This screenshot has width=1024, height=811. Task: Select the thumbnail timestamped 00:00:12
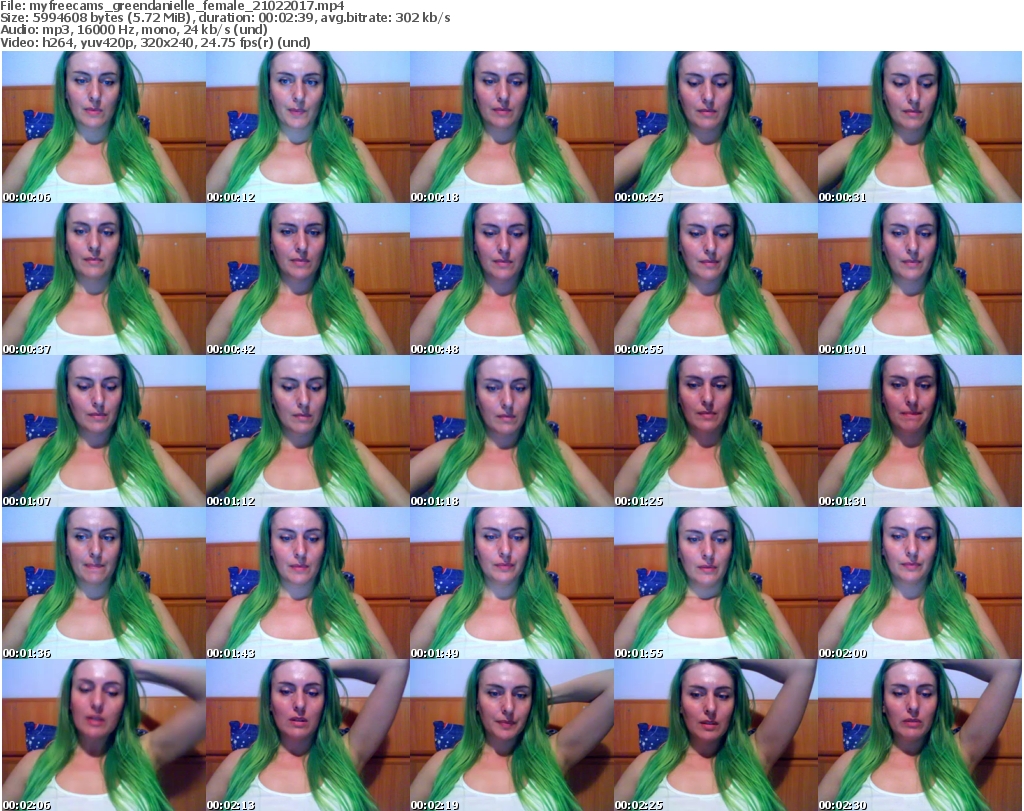point(308,127)
